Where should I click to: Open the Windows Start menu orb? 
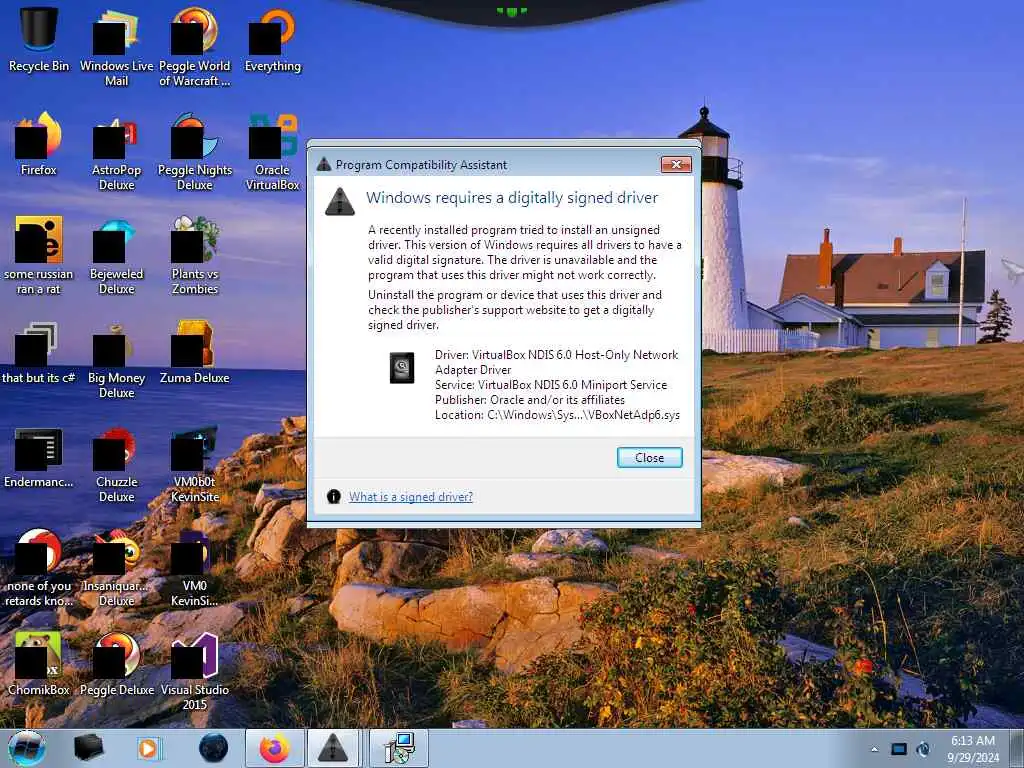(26, 748)
